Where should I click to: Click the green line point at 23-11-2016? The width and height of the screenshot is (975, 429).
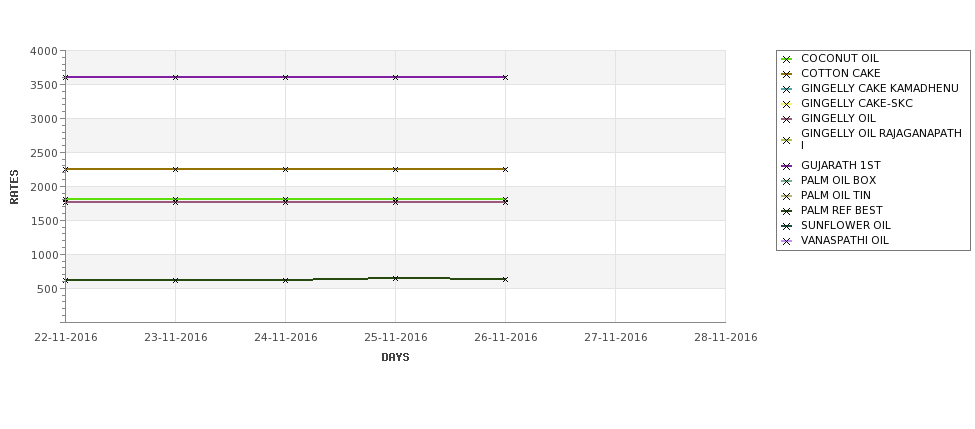175,199
